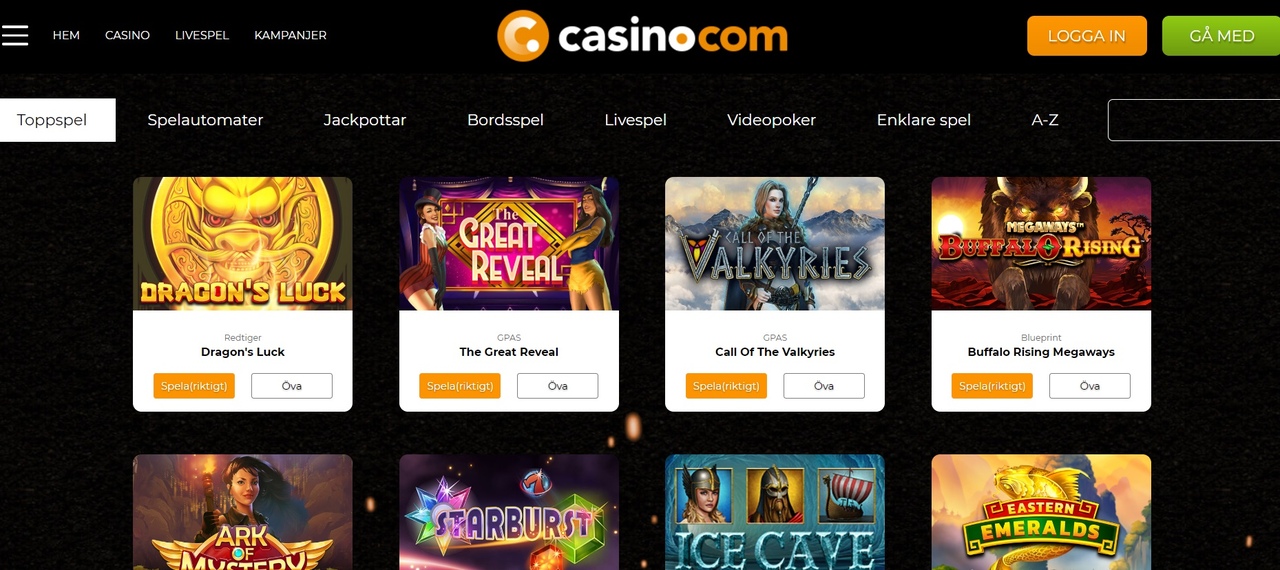Click the green GÅ MED button
Image resolution: width=1280 pixels, height=570 pixels.
coord(1221,36)
